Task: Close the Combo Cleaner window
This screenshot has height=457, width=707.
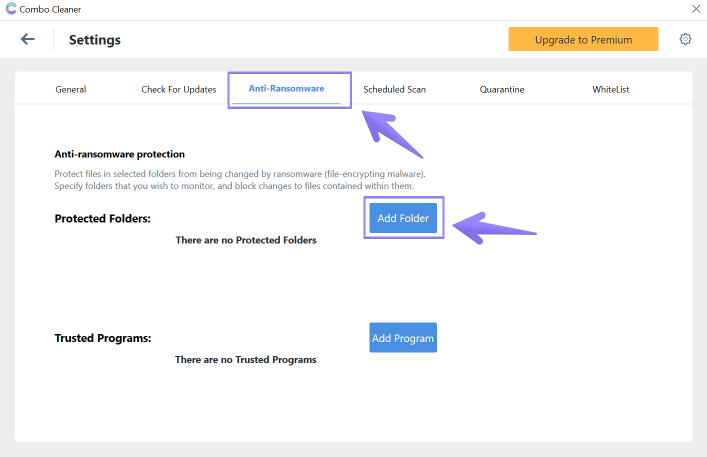Action: point(695,9)
